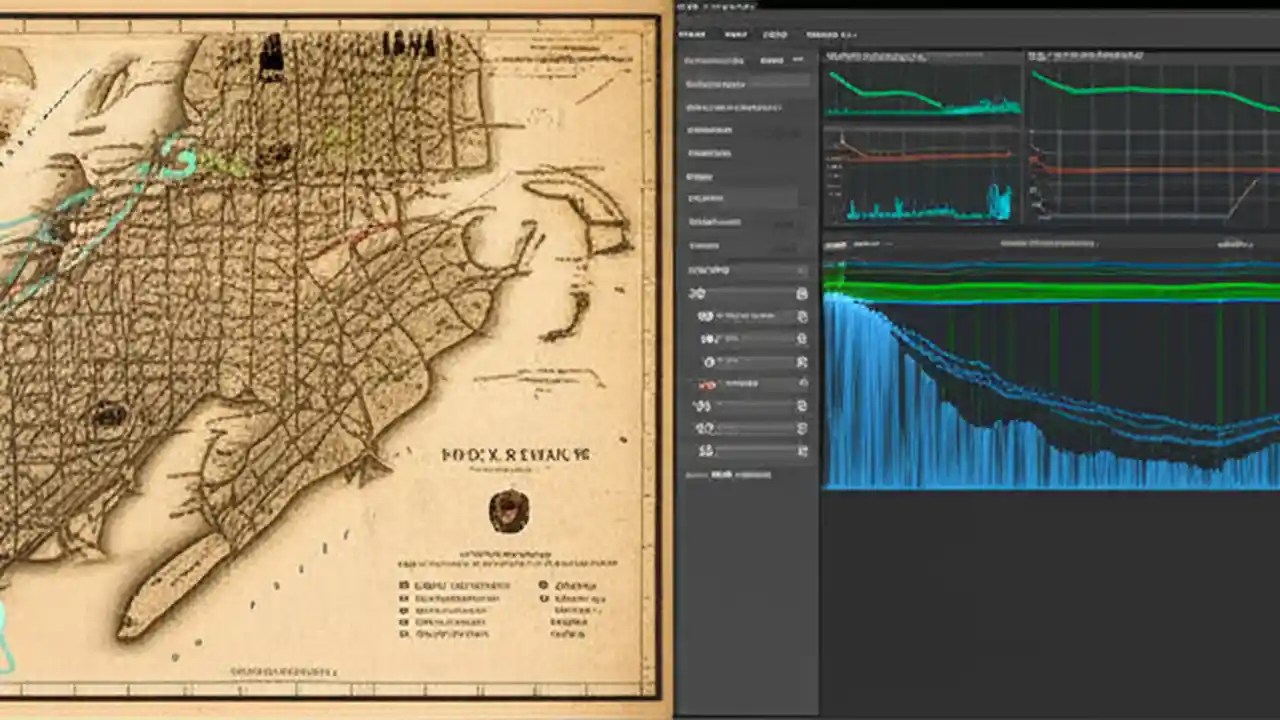Click the icon at the right end of the bottom slider row
This screenshot has width=1280, height=720.
[x=801, y=451]
